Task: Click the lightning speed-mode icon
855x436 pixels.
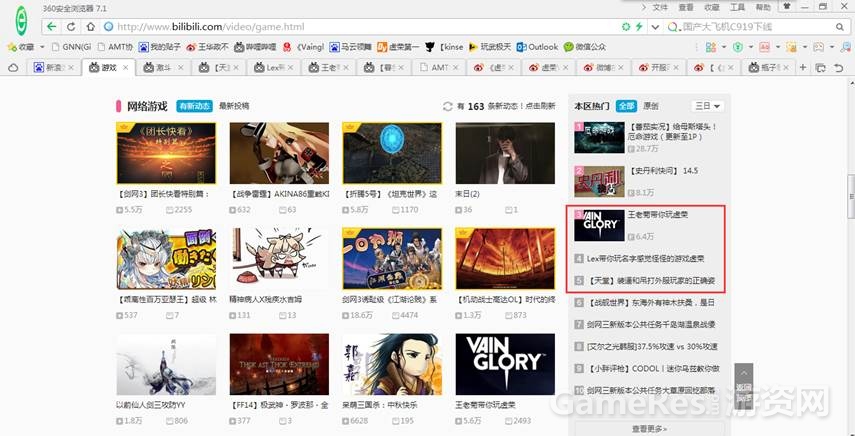Action: pos(639,27)
